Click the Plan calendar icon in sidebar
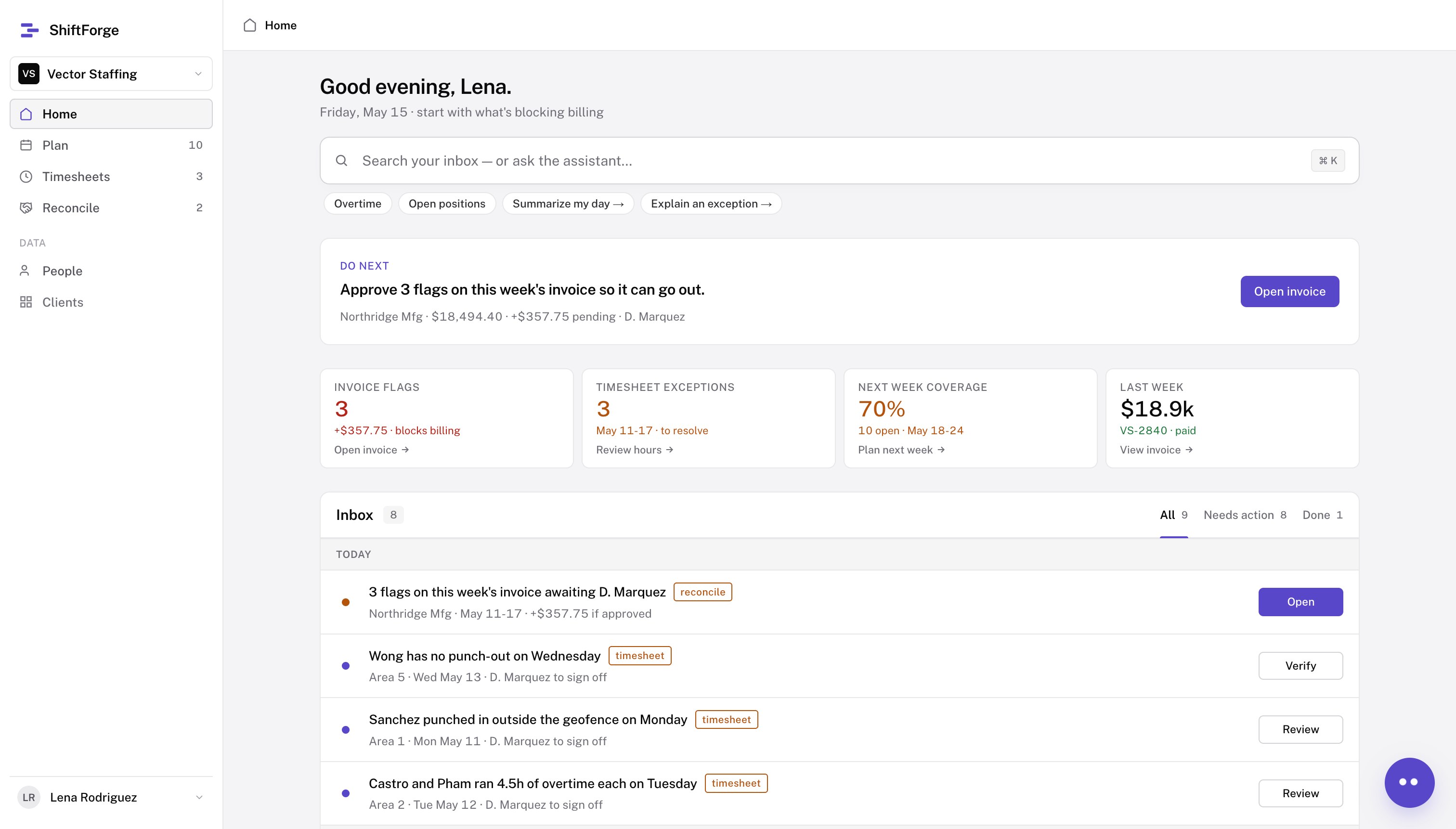The image size is (1456, 829). 26,145
